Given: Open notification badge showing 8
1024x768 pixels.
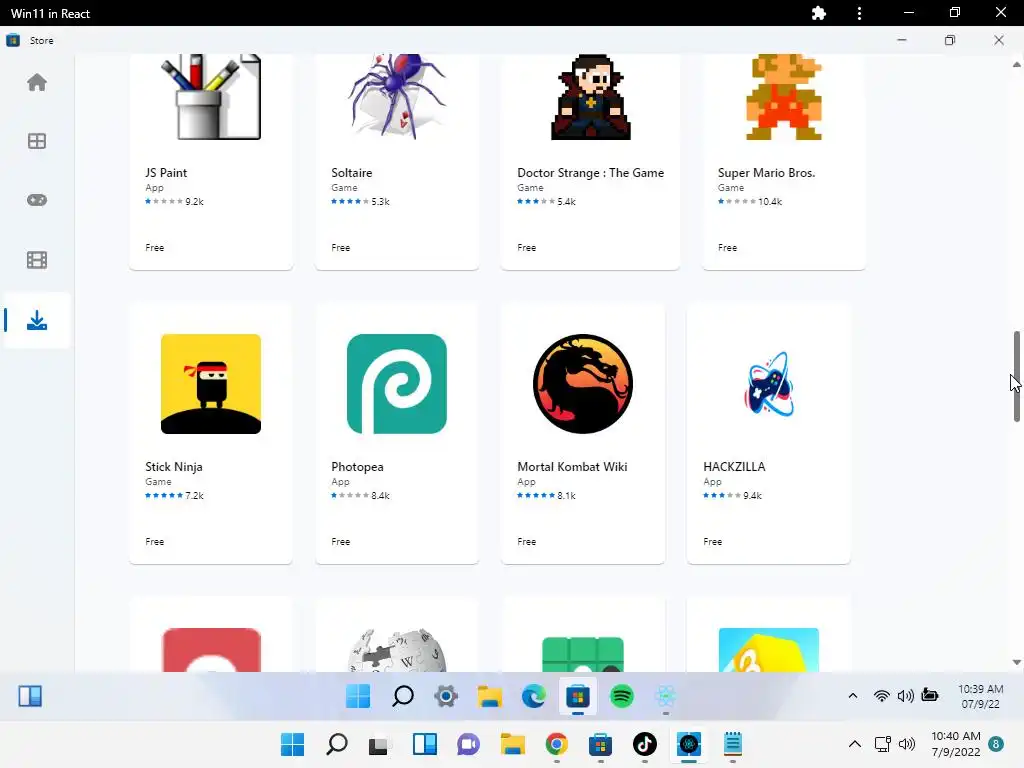Looking at the screenshot, I should [x=996, y=744].
